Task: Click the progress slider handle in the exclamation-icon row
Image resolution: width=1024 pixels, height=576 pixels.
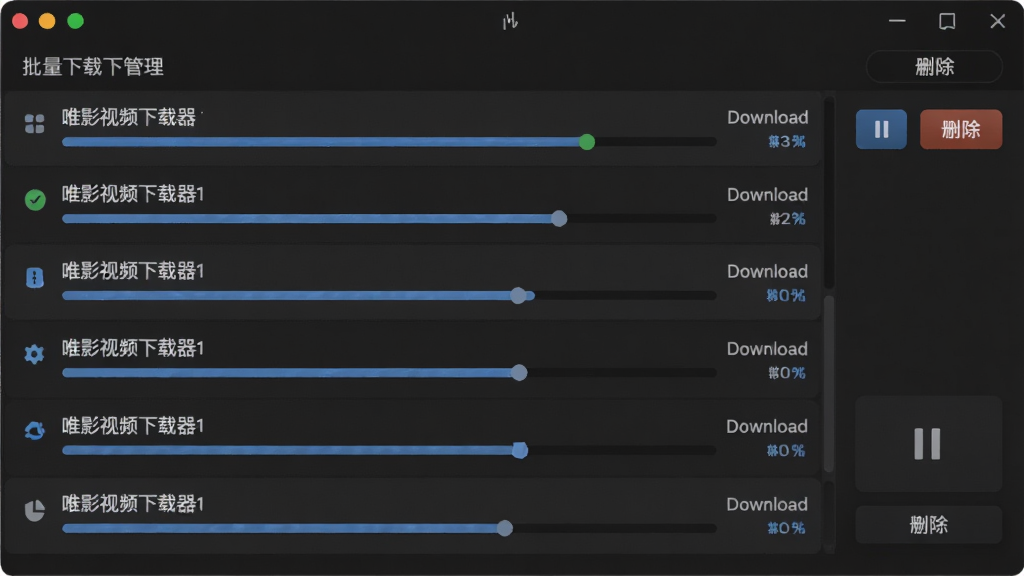Action: [x=518, y=296]
